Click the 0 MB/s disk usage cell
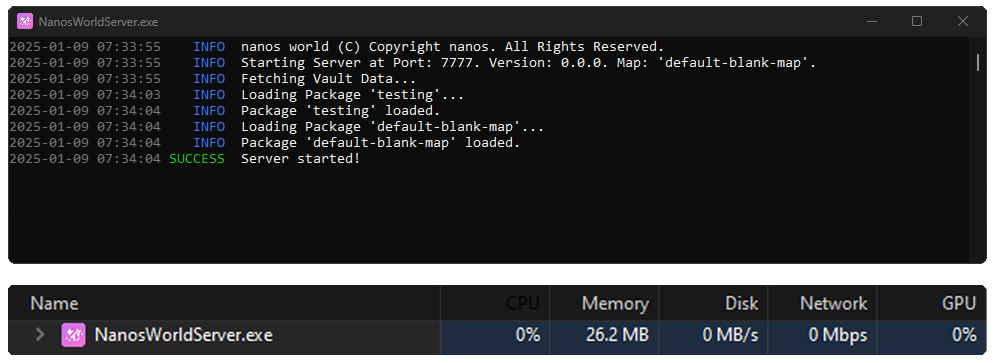 point(713,335)
